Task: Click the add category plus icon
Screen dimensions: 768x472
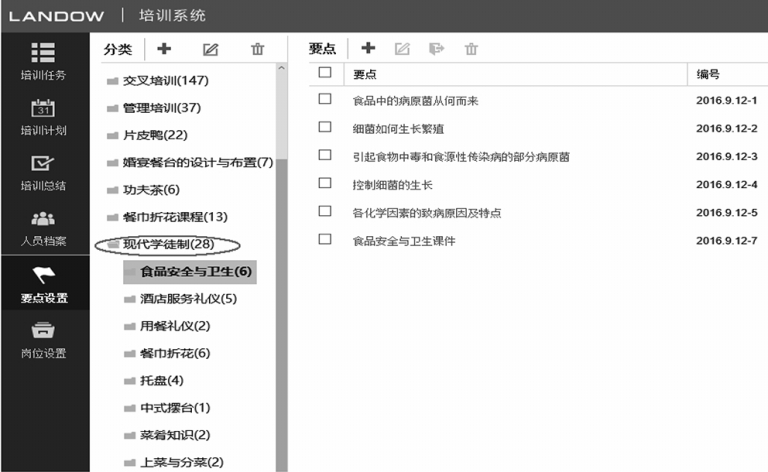Action: point(164,49)
